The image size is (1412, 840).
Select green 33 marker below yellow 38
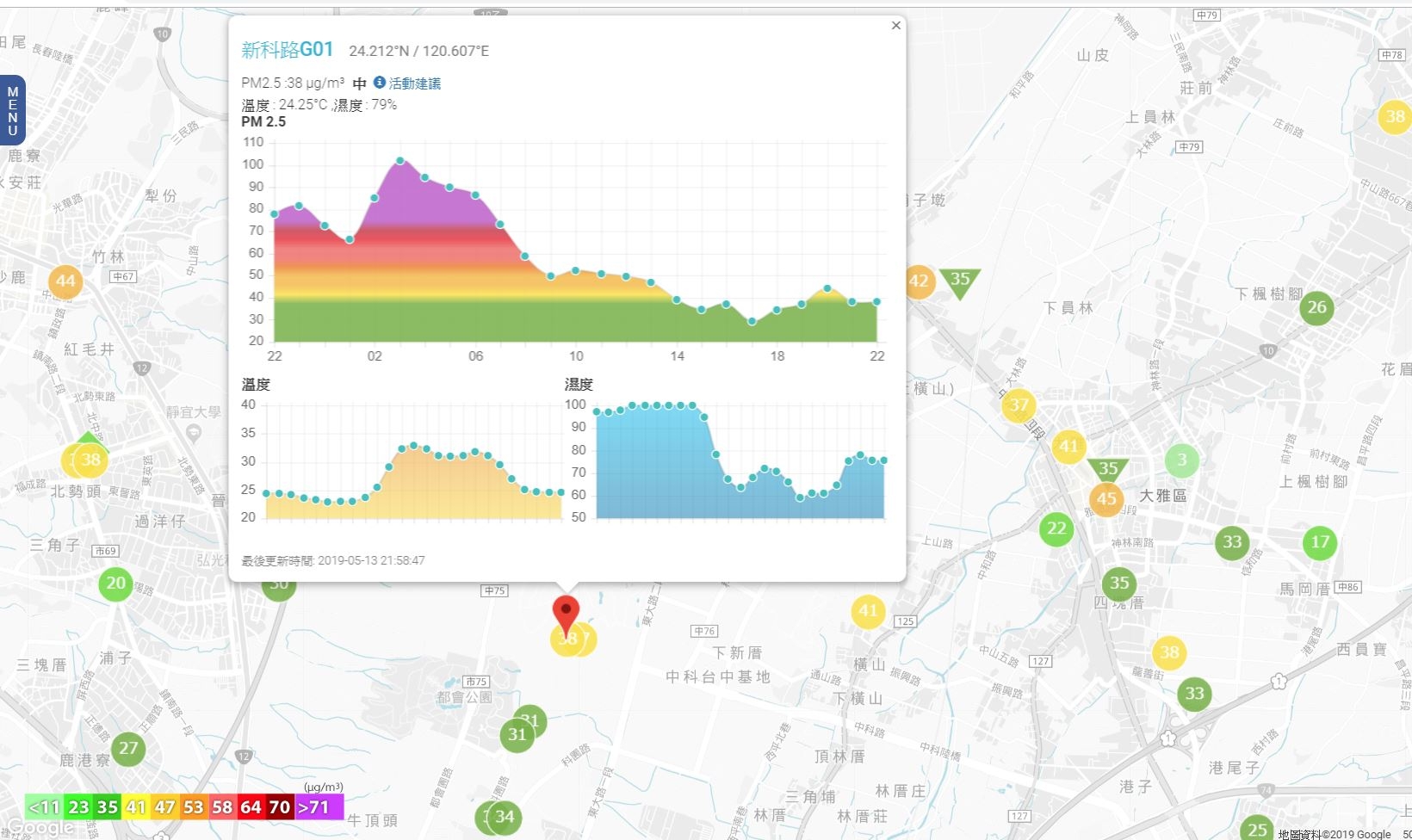(1195, 694)
